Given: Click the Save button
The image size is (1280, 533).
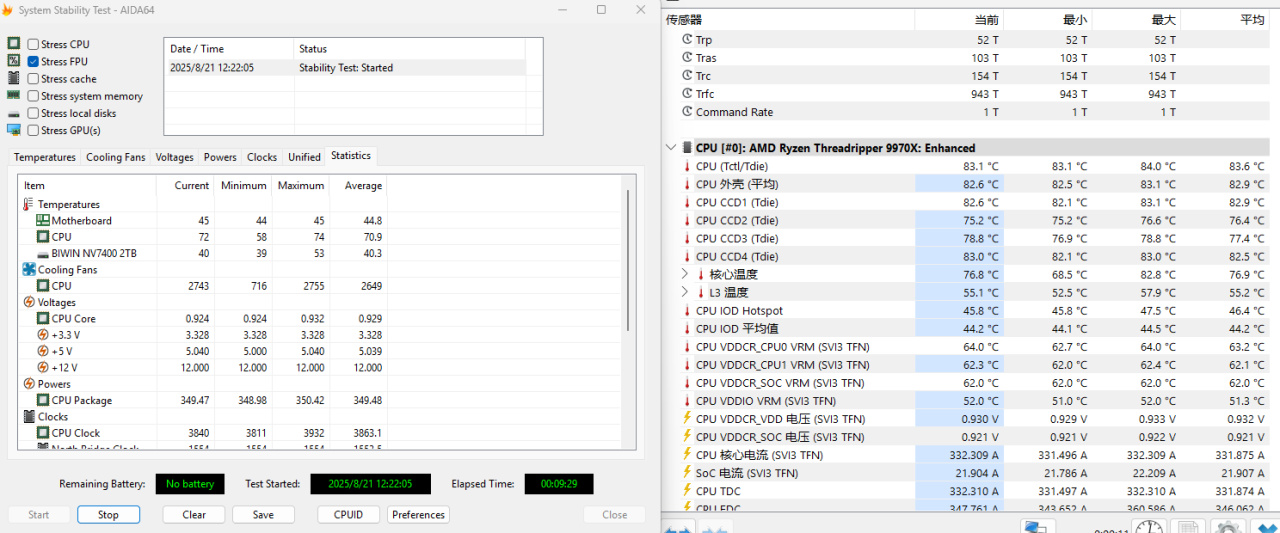Looking at the screenshot, I should (263, 515).
